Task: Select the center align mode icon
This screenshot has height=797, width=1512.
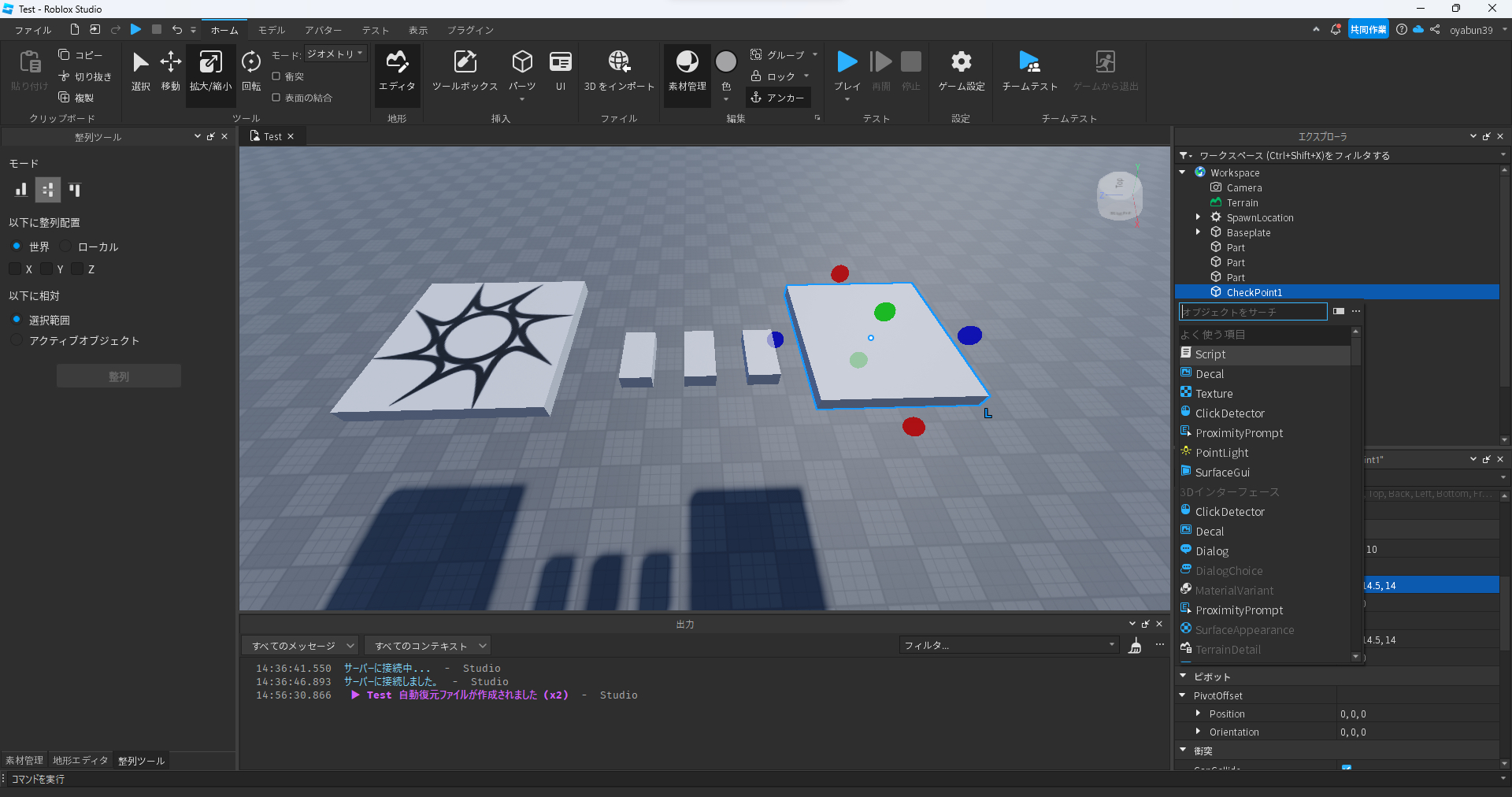Action: pyautogui.click(x=48, y=190)
